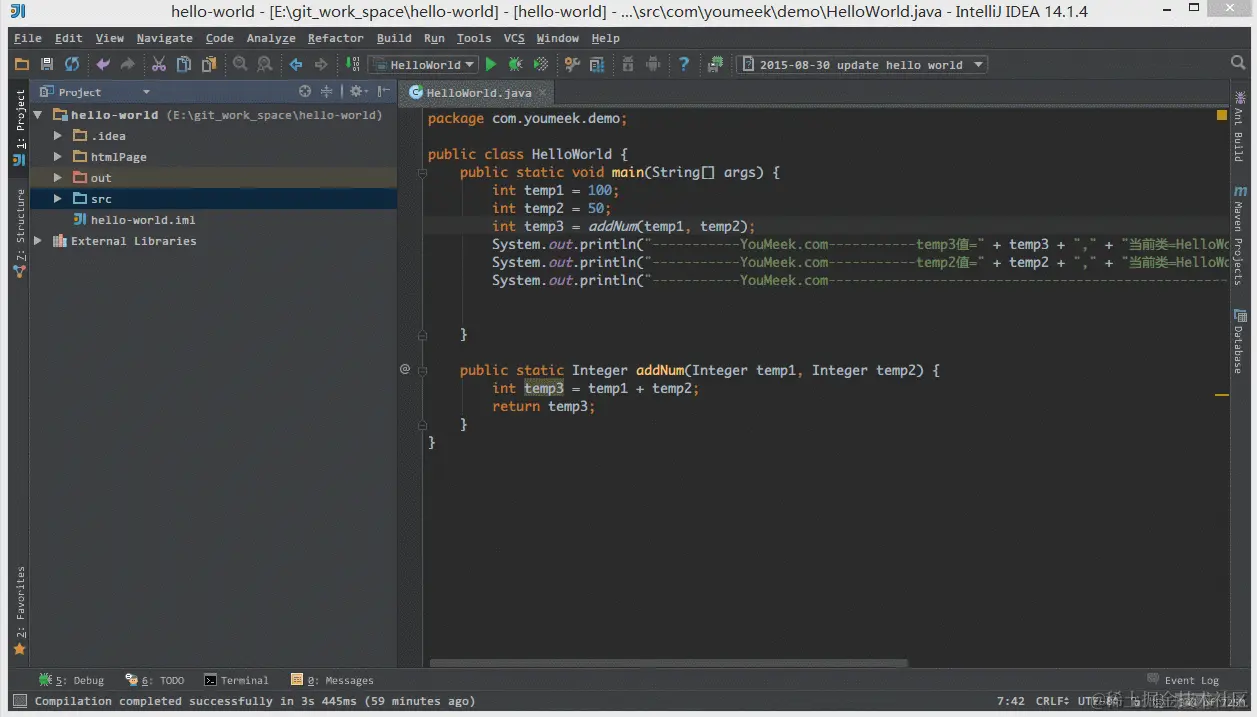Save all files
1257x717 pixels.
(x=46, y=64)
